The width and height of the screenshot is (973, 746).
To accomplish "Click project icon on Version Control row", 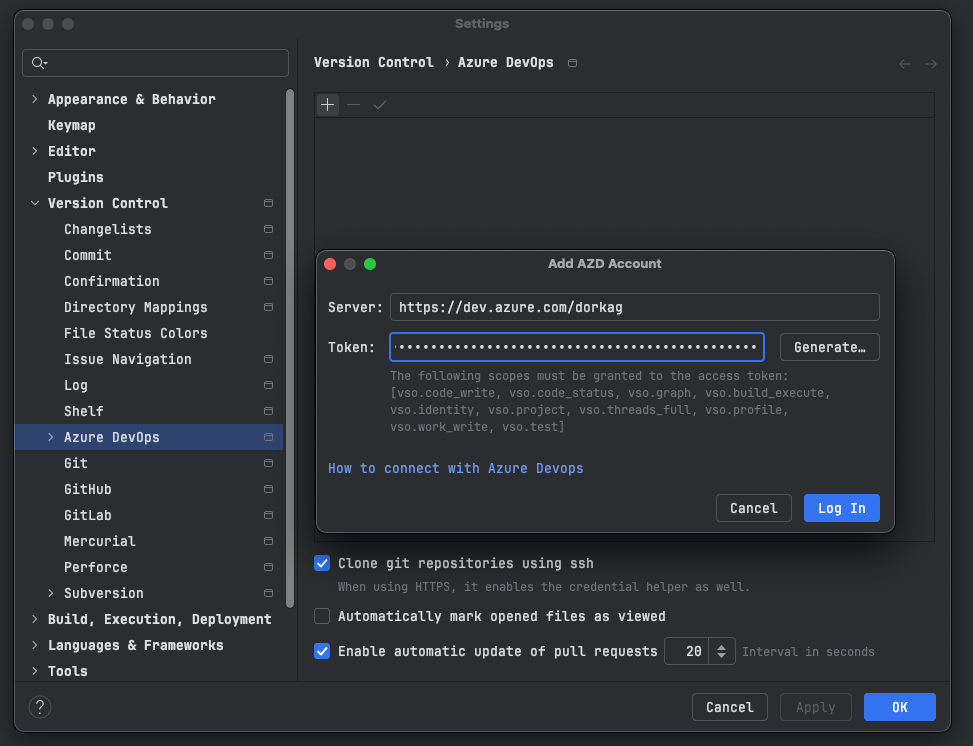I will point(268,203).
